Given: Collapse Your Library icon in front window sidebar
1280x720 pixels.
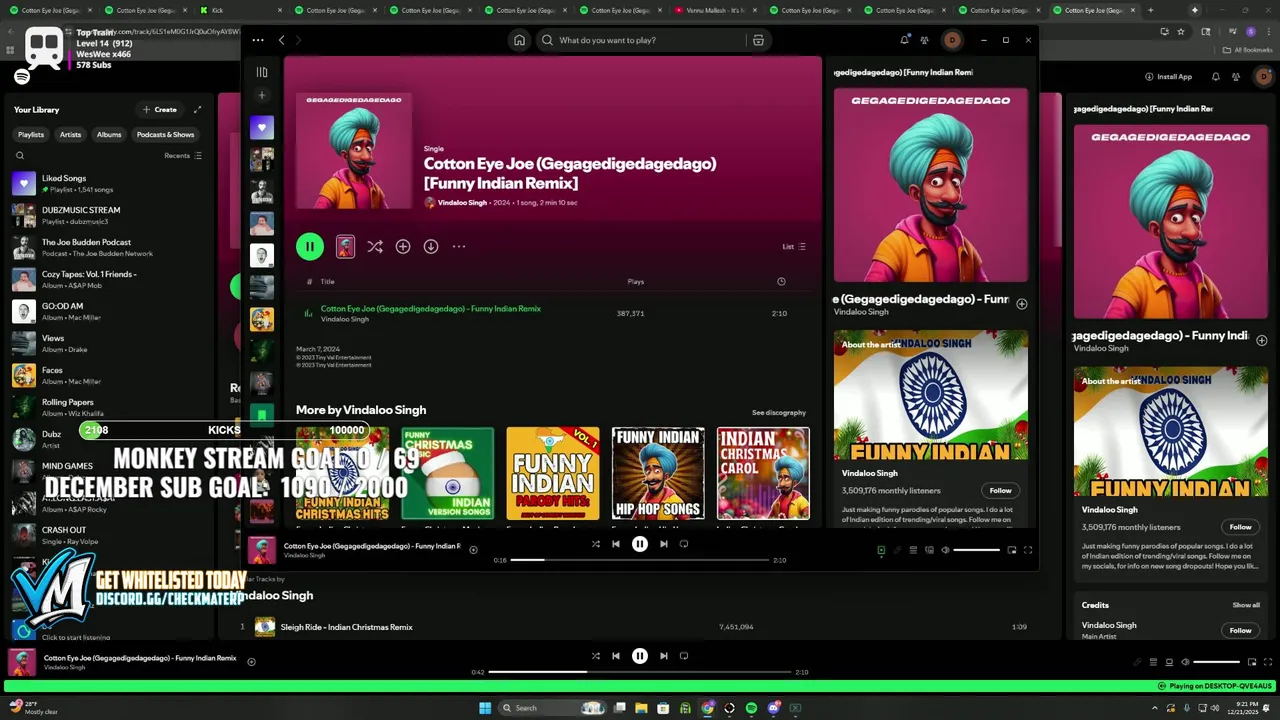Looking at the screenshot, I should pos(262,72).
